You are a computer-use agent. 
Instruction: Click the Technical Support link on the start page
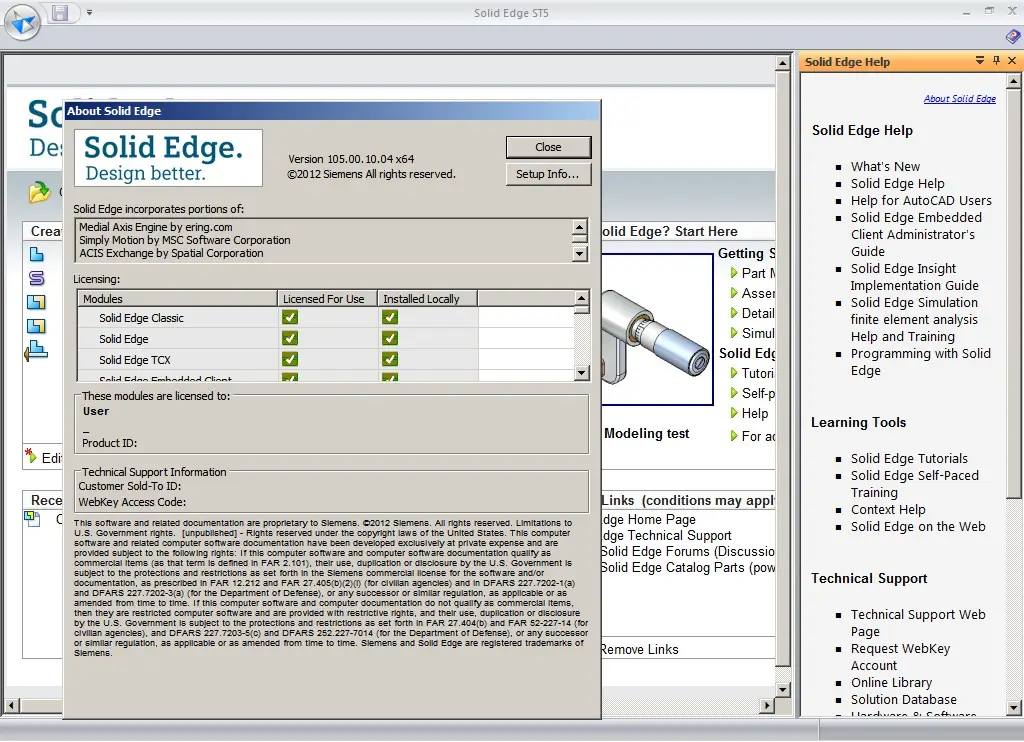[x=667, y=536]
